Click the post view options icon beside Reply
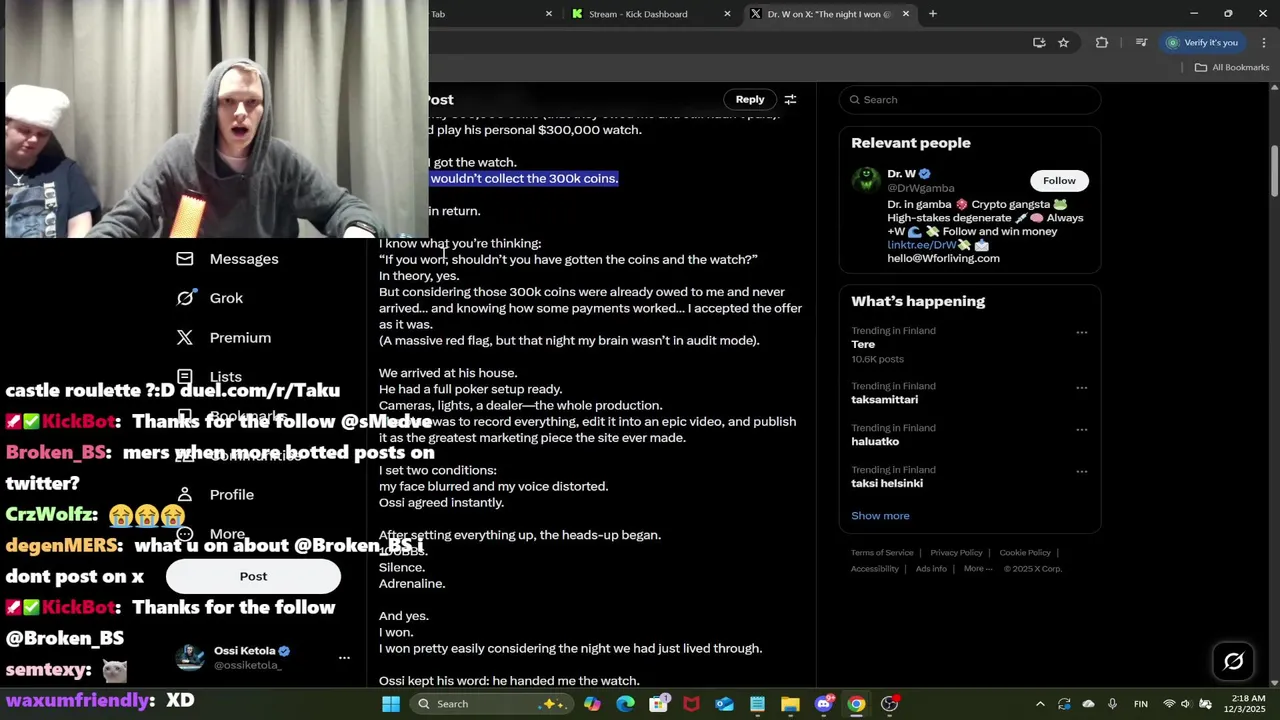 (790, 100)
